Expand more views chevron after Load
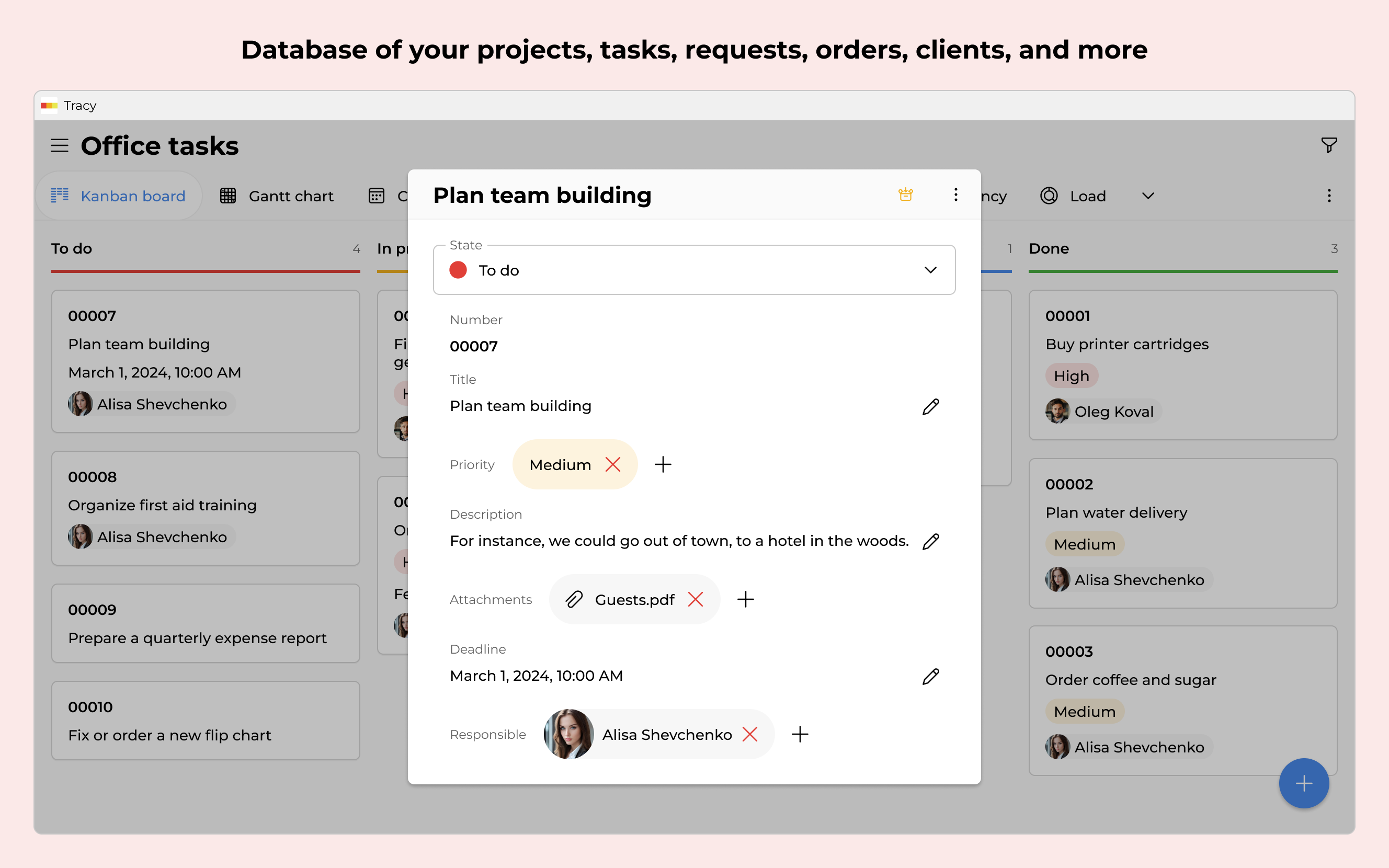This screenshot has width=1389, height=868. 1147,196
